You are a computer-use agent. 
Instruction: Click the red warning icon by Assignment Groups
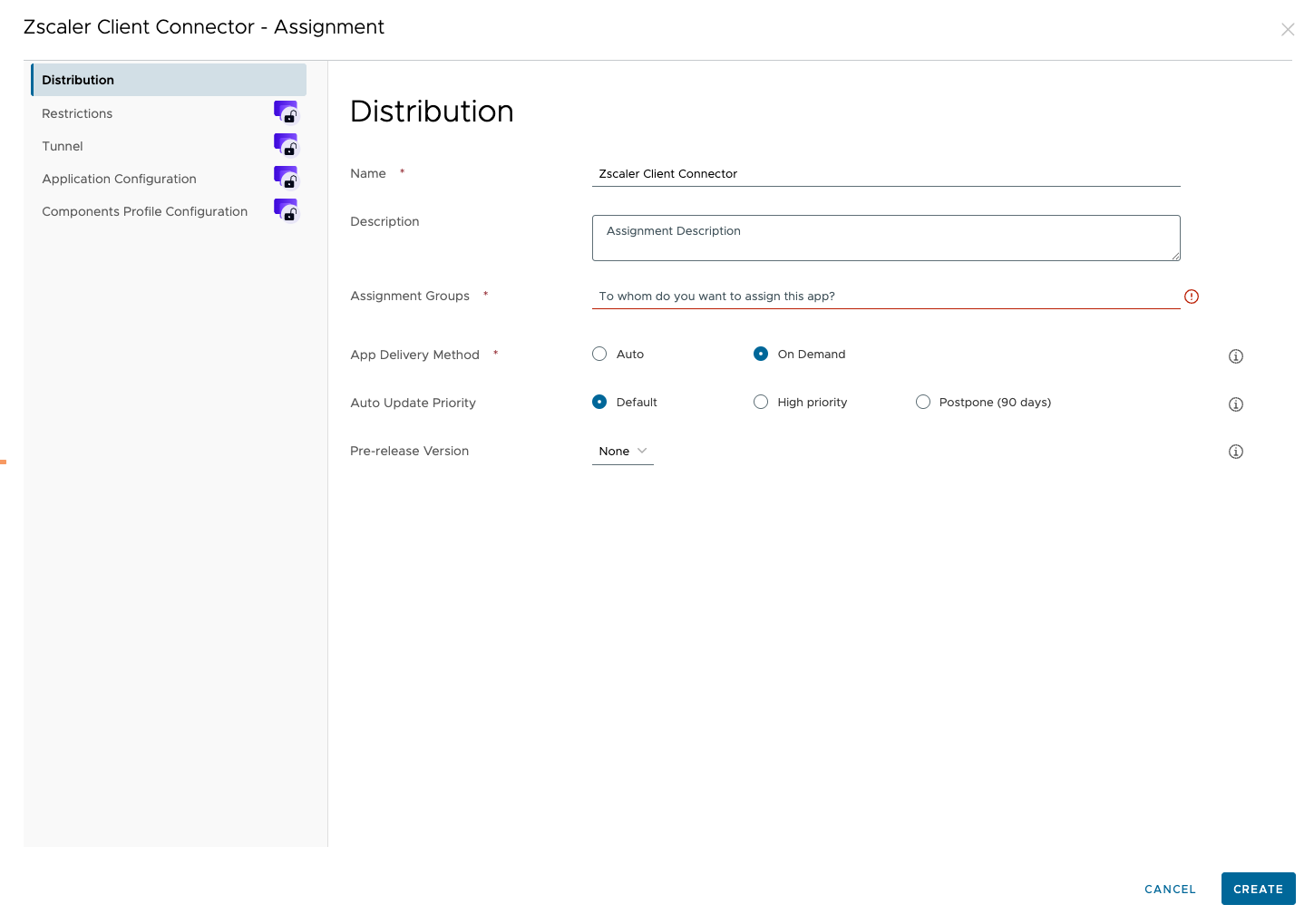1192,297
